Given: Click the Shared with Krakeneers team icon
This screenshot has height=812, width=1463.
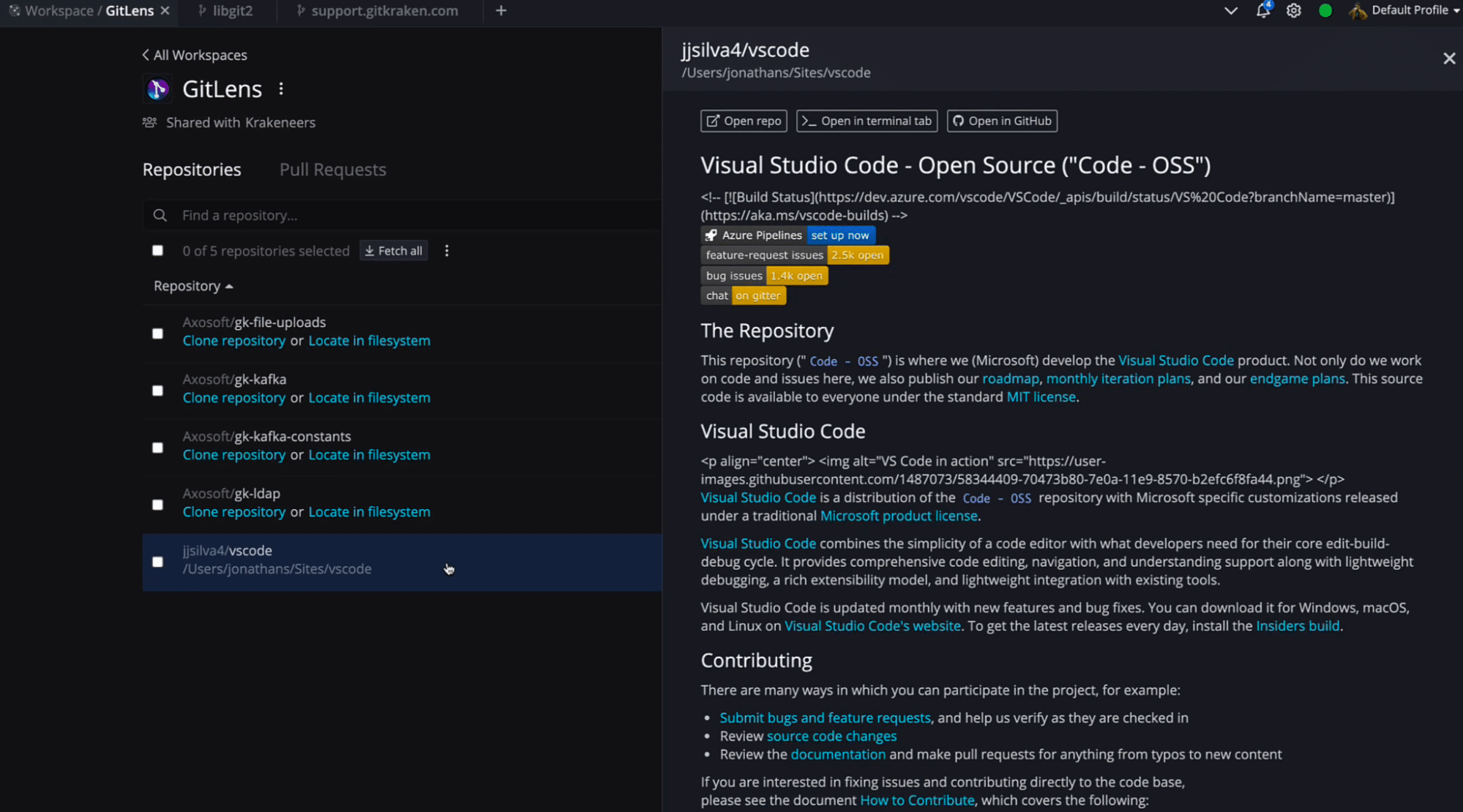Looking at the screenshot, I should pos(149,122).
